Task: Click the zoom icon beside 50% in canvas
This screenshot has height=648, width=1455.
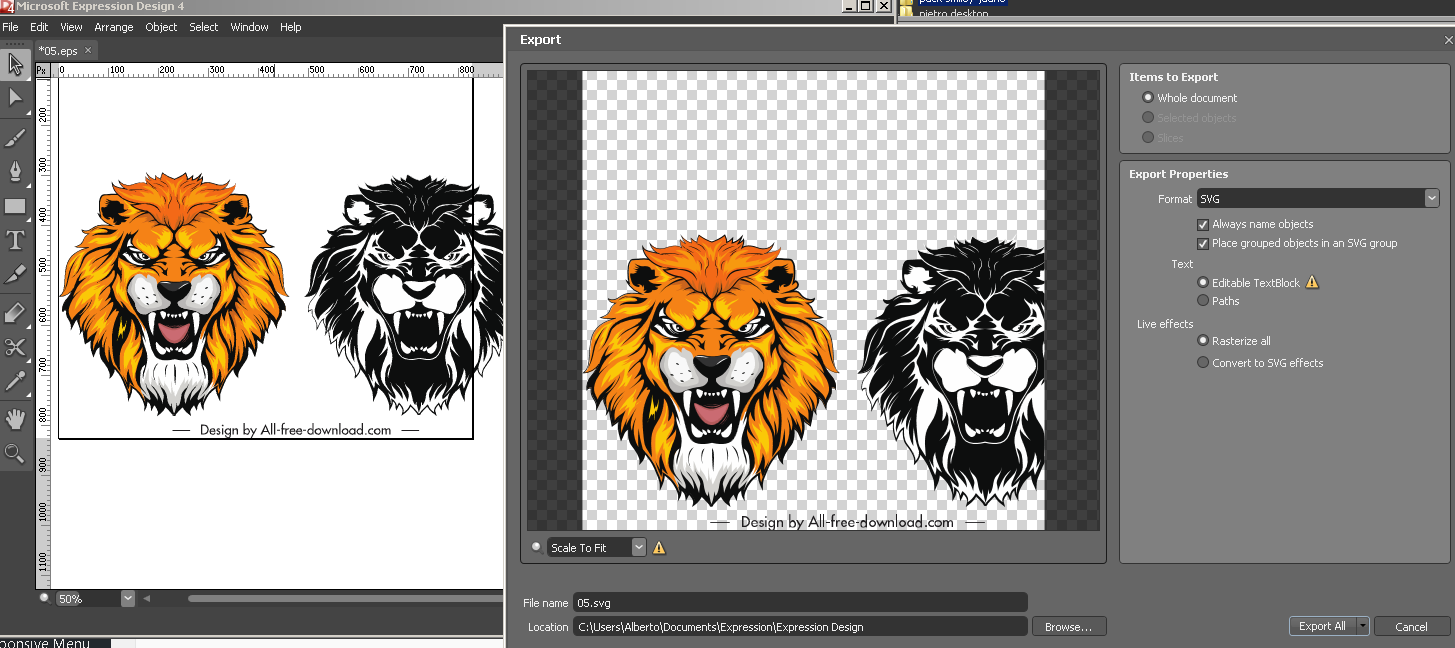Action: 44,598
